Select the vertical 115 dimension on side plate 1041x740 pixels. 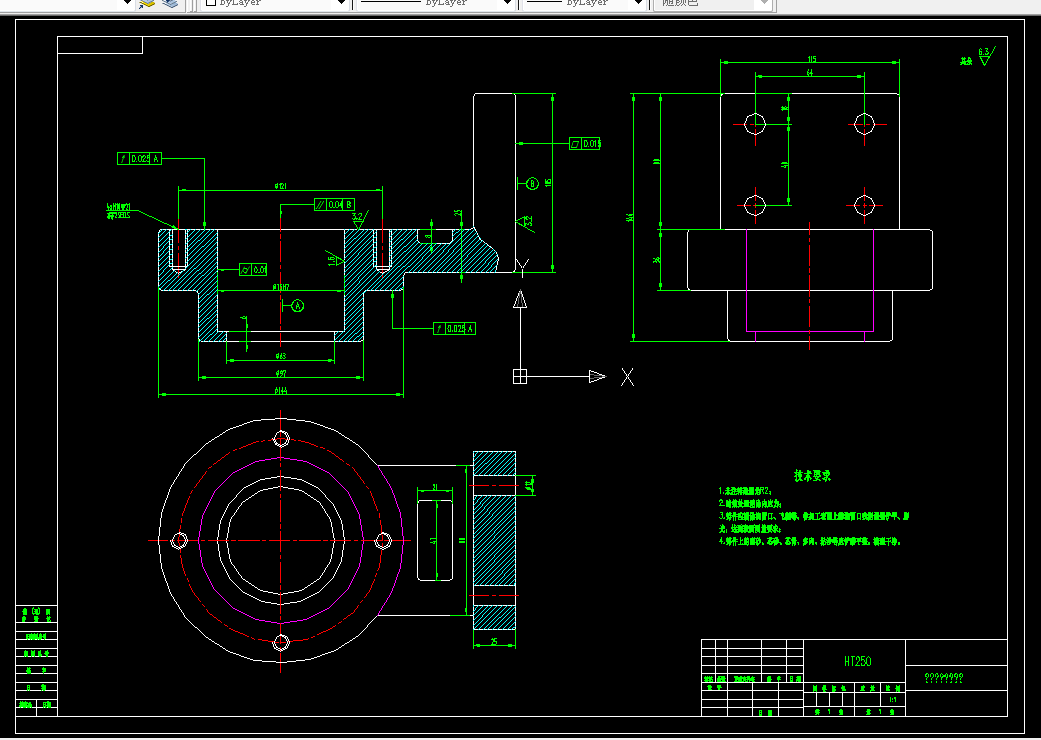point(548,182)
